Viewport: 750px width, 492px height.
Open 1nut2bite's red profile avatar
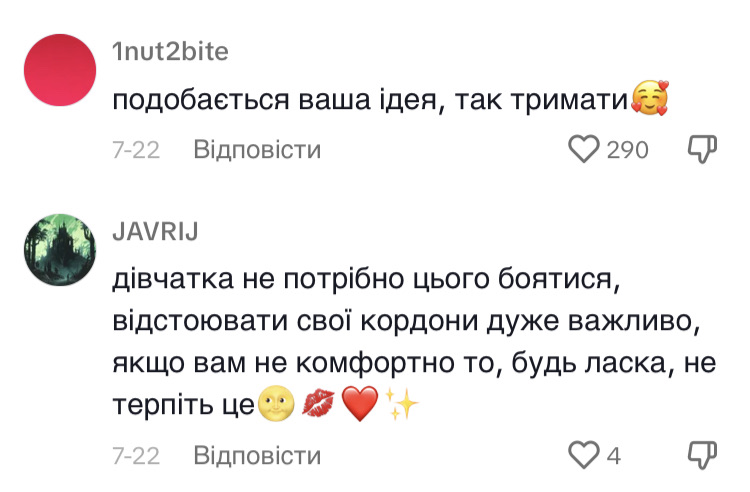point(59,71)
